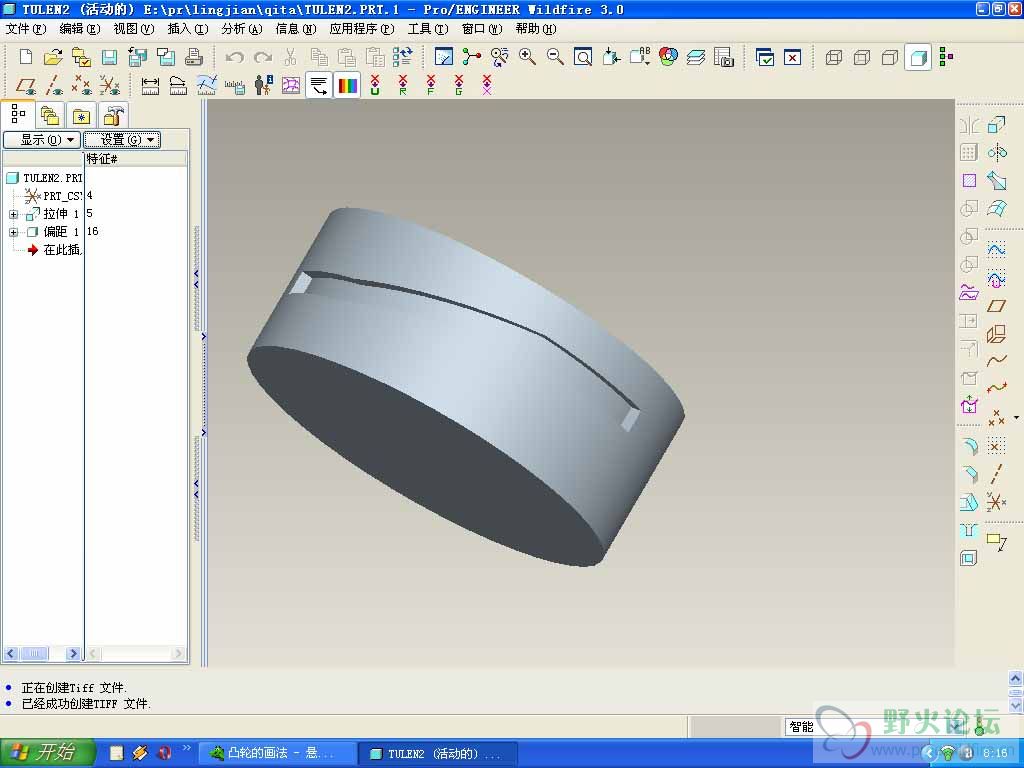Click the Windows 开始 Start button
Viewport: 1024px width, 768px height.
(48, 753)
